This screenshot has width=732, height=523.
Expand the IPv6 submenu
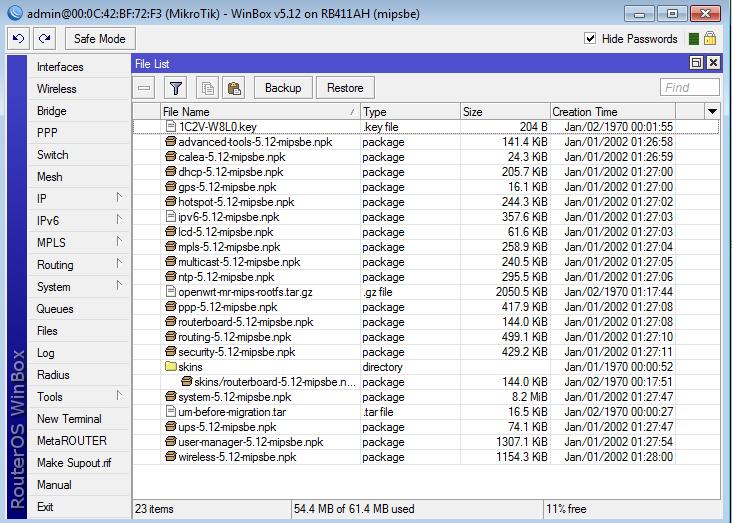point(119,220)
